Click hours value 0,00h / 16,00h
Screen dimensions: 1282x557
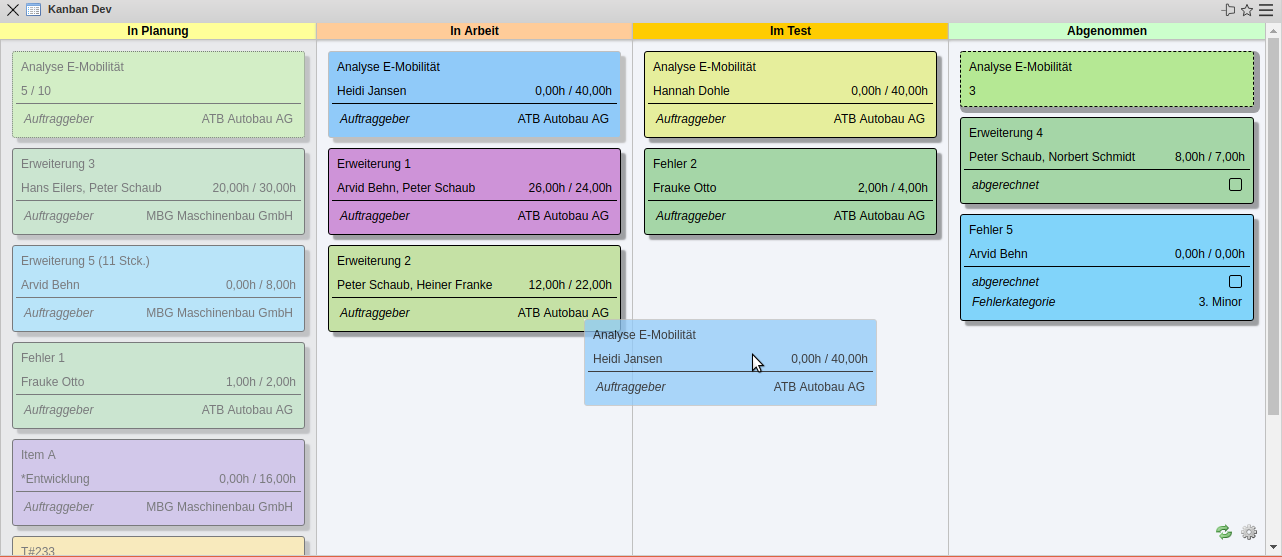[257, 479]
